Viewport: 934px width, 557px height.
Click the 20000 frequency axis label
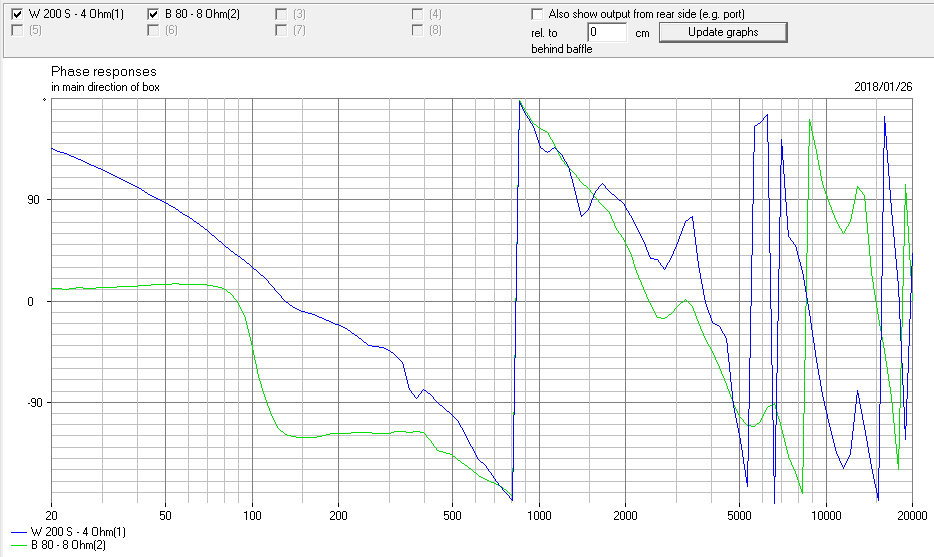tap(913, 516)
